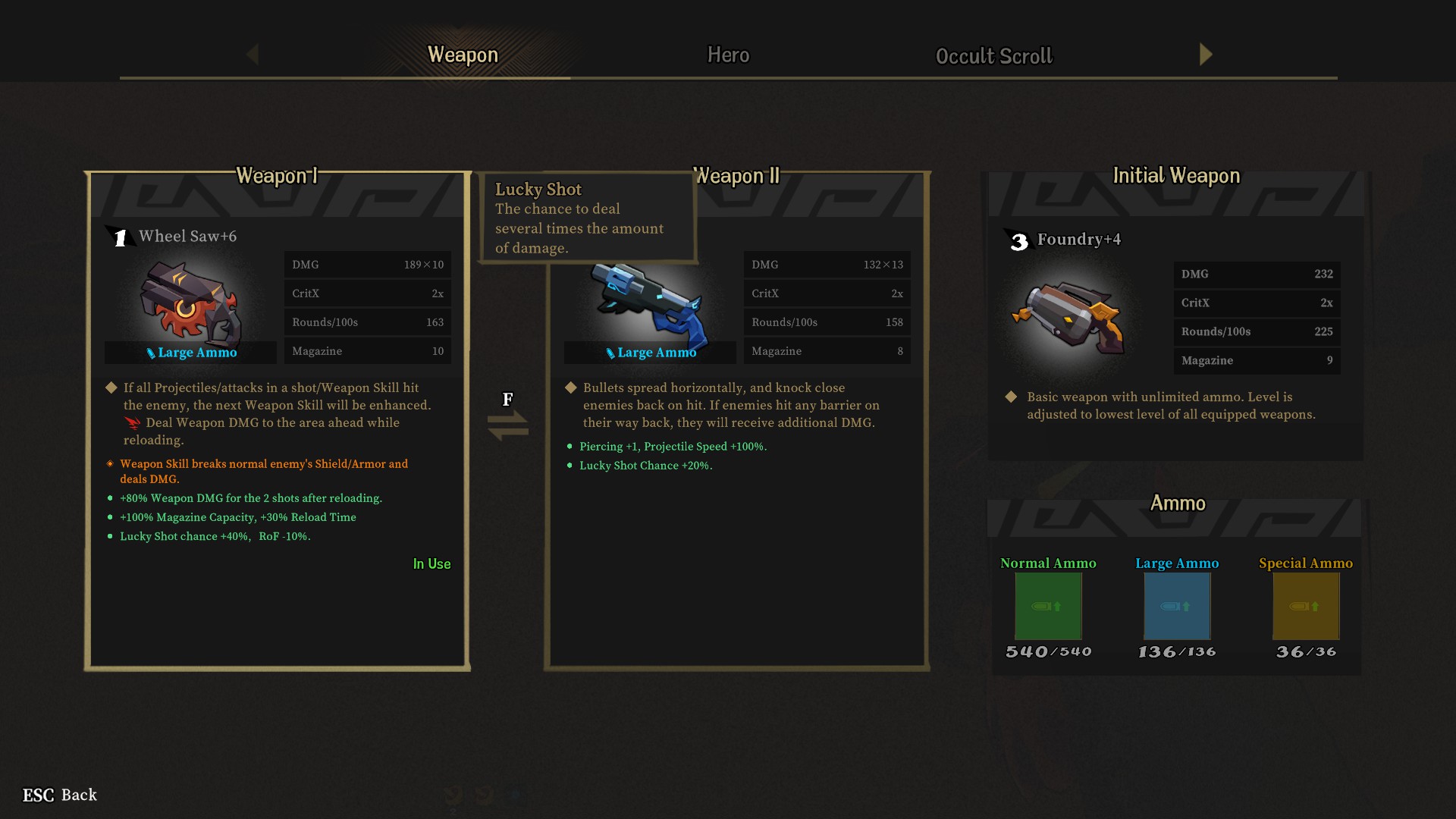Screen dimensions: 1456x819
Task: Go to next tab with right arrow
Action: tap(1206, 54)
